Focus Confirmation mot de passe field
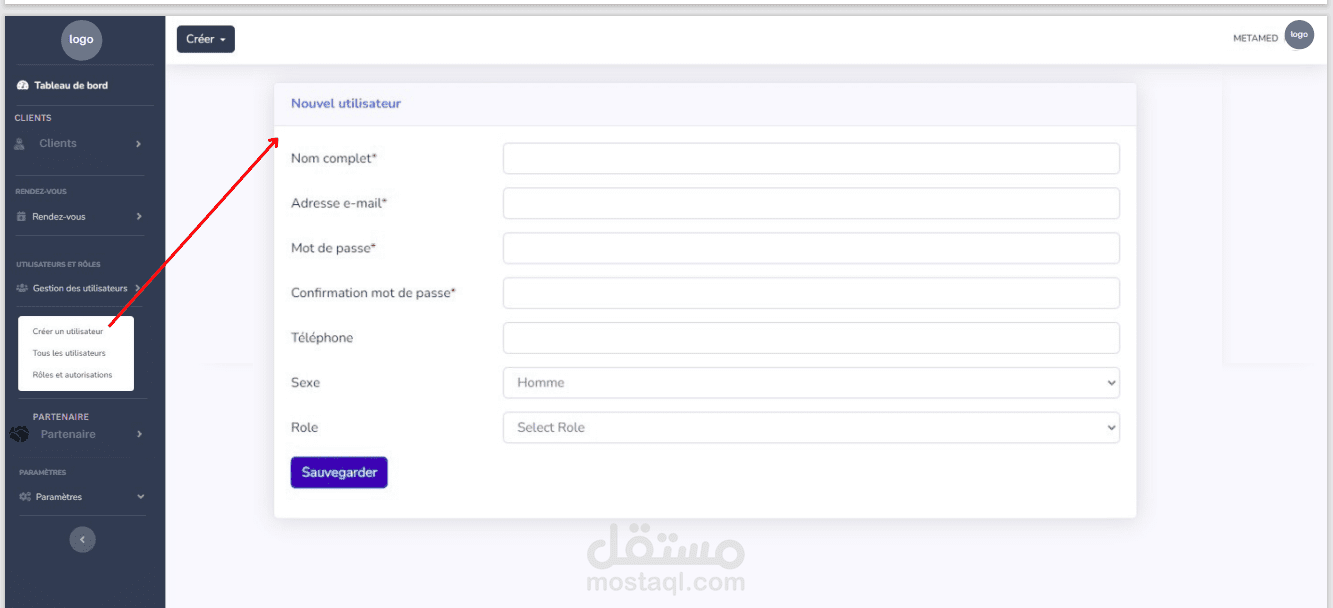1333x608 pixels. tap(811, 293)
